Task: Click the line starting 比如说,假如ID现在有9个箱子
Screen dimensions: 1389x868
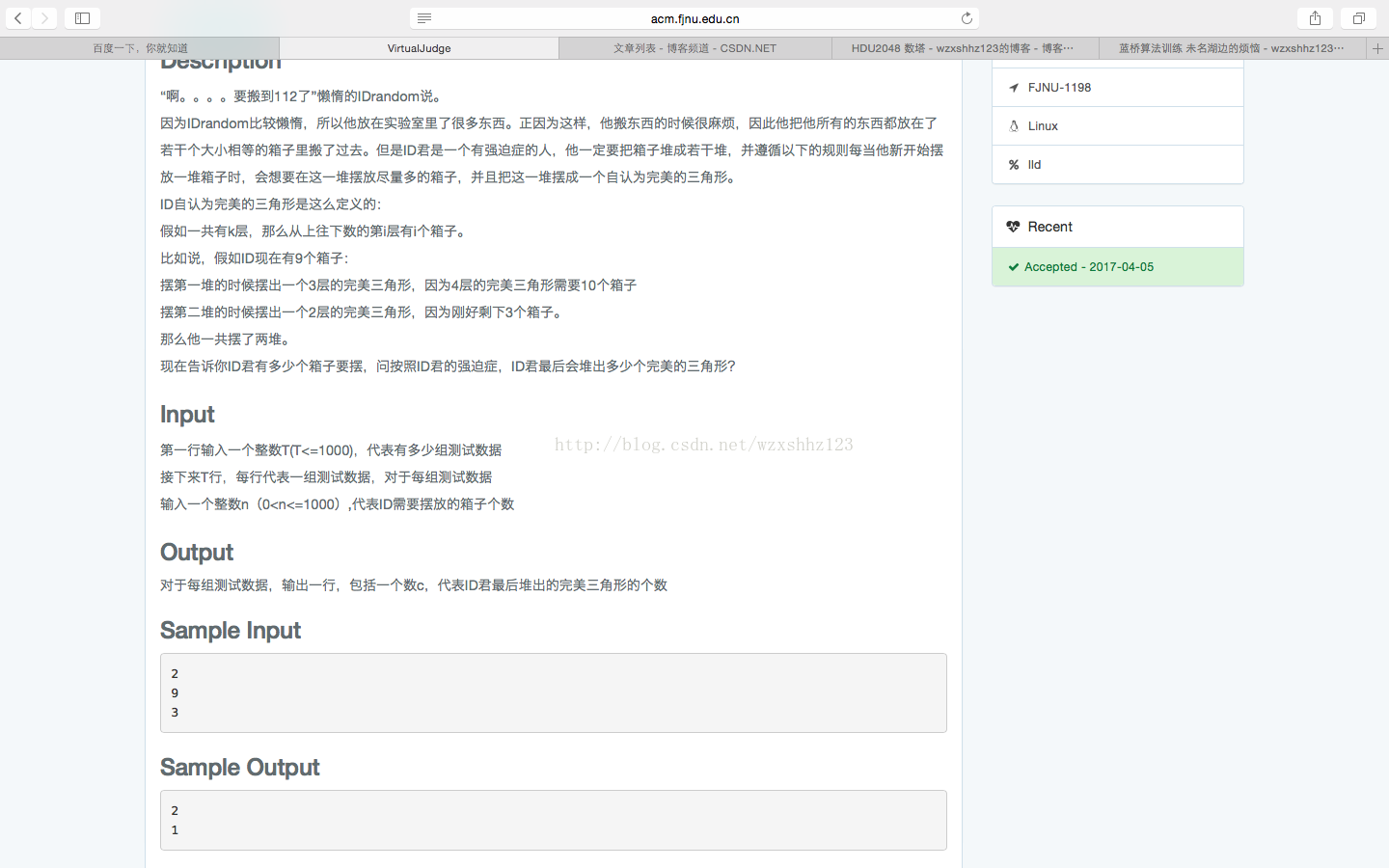Action: [x=255, y=258]
